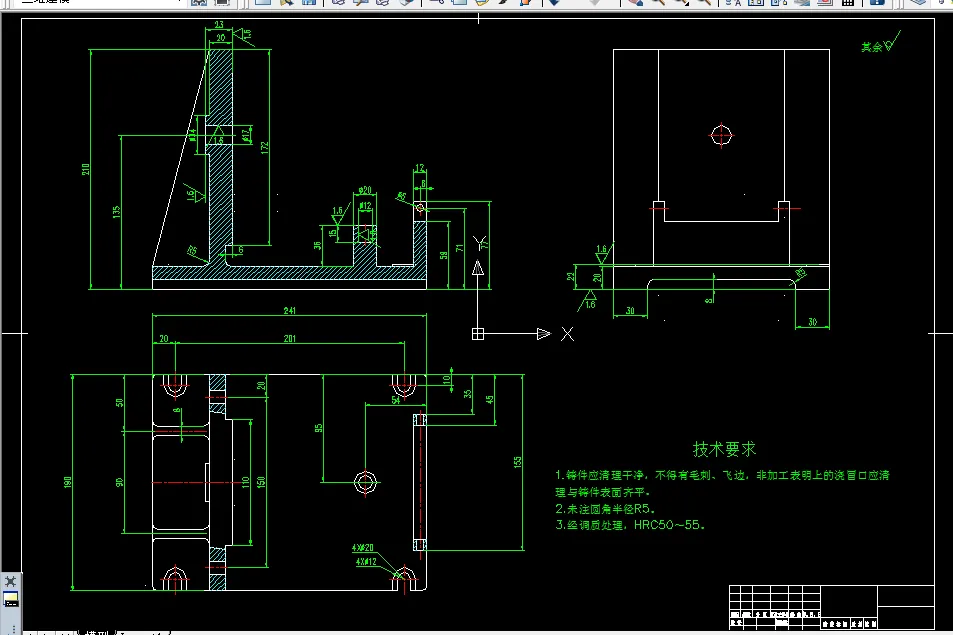Select the 22 dimension in the right view
The width and height of the screenshot is (953, 635).
pos(570,276)
